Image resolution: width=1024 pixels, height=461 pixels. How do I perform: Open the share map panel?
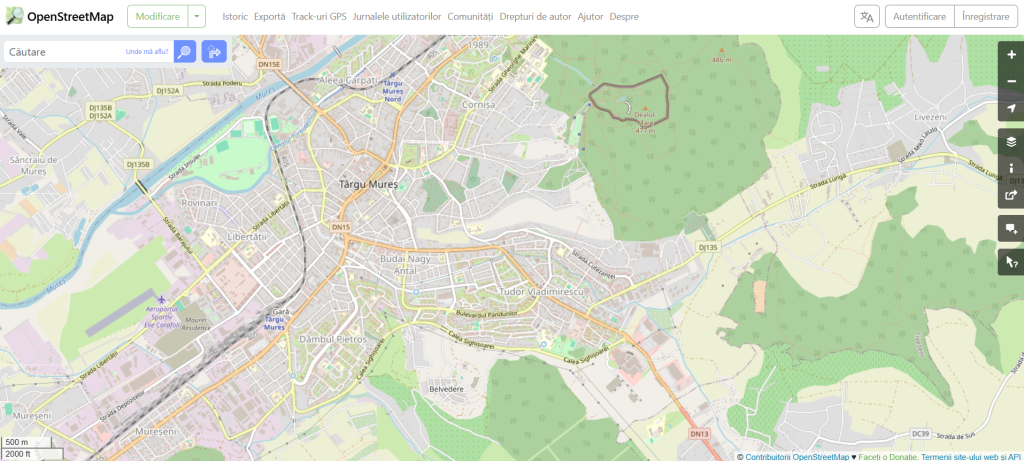click(x=1011, y=195)
